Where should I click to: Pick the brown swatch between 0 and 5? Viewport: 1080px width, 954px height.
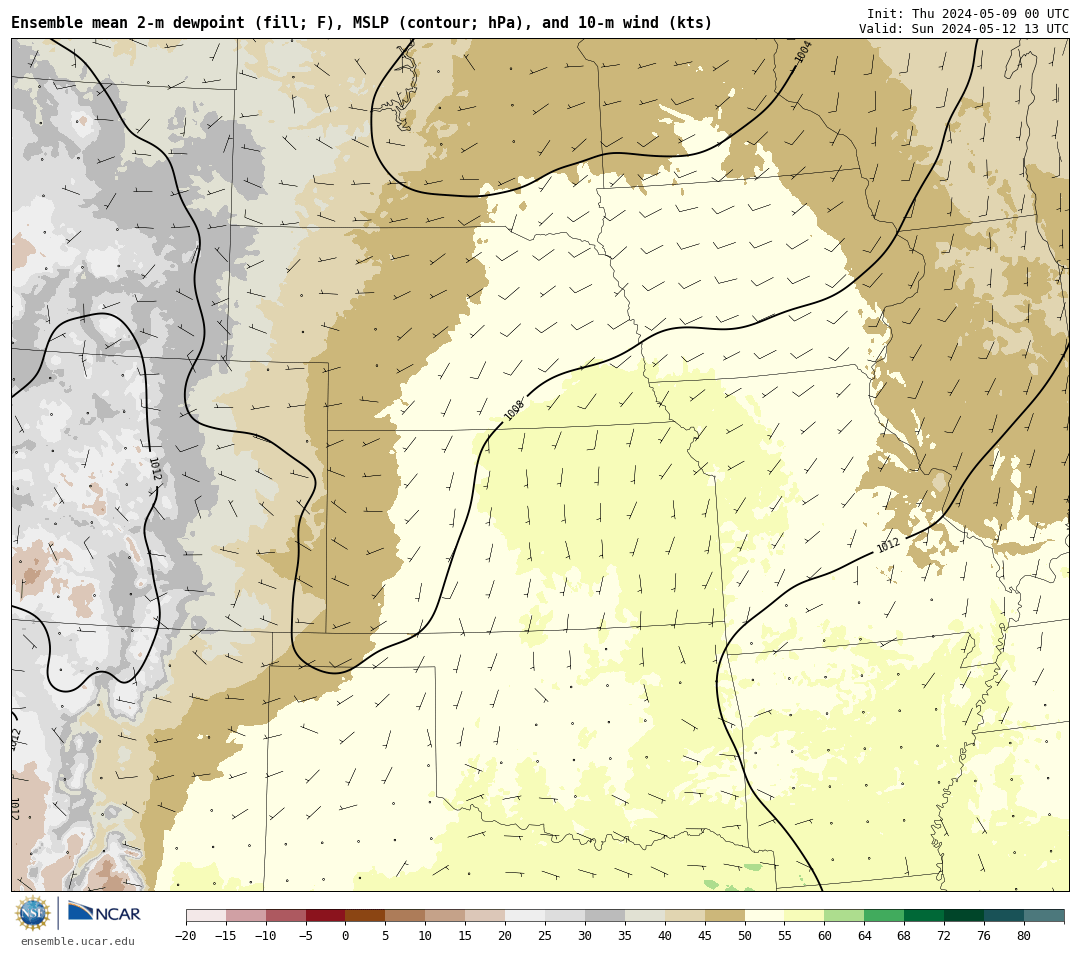(x=366, y=916)
